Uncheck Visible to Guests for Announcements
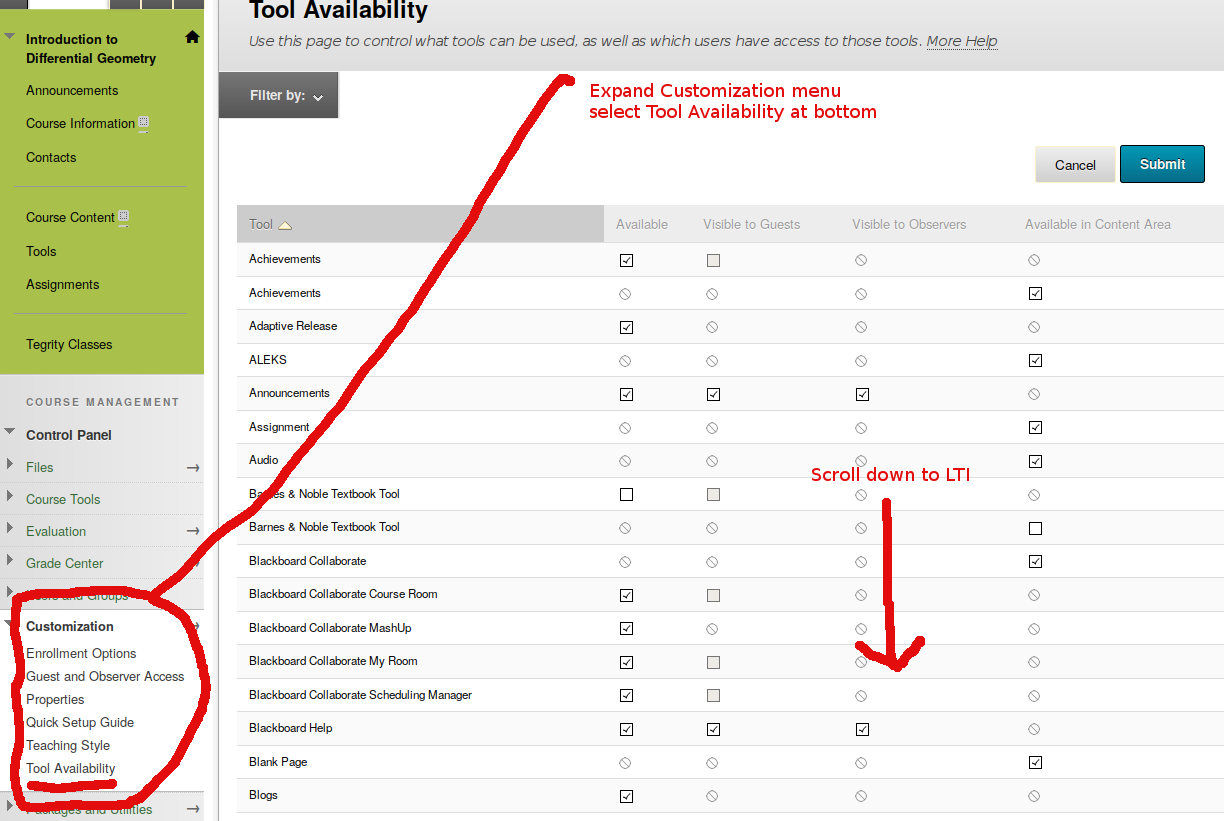 713,394
